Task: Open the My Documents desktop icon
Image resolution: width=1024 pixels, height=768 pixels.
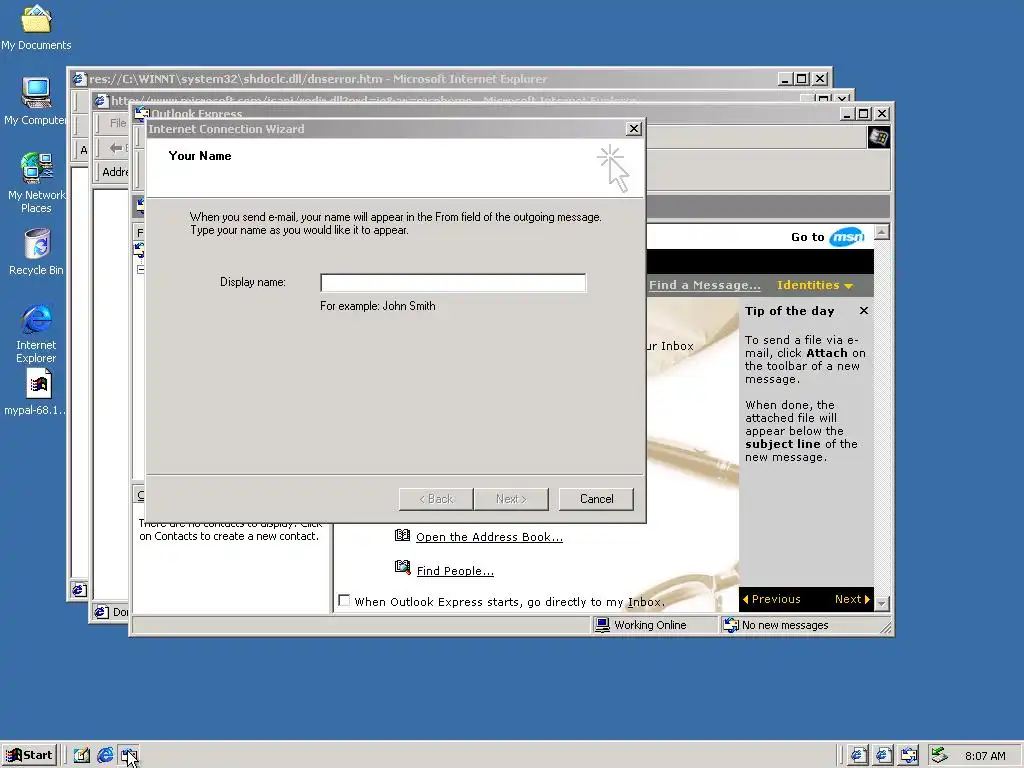Action: tap(36, 27)
